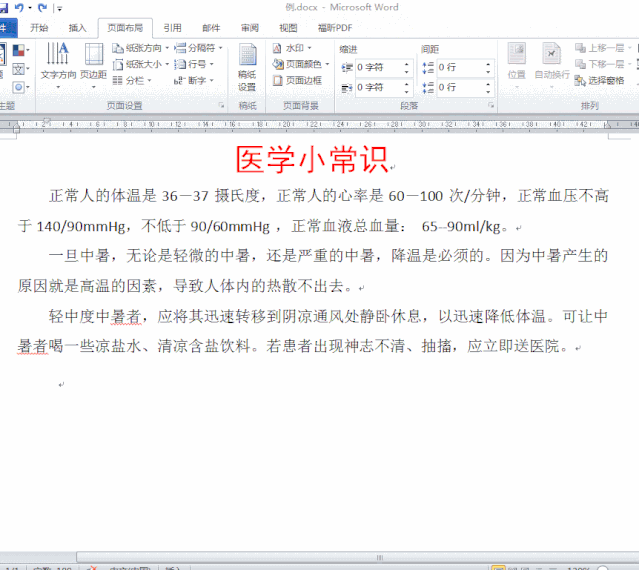Image resolution: width=639 pixels, height=570 pixels.
Task: Click the first line indent marker on ruler
Action: [x=46, y=120]
